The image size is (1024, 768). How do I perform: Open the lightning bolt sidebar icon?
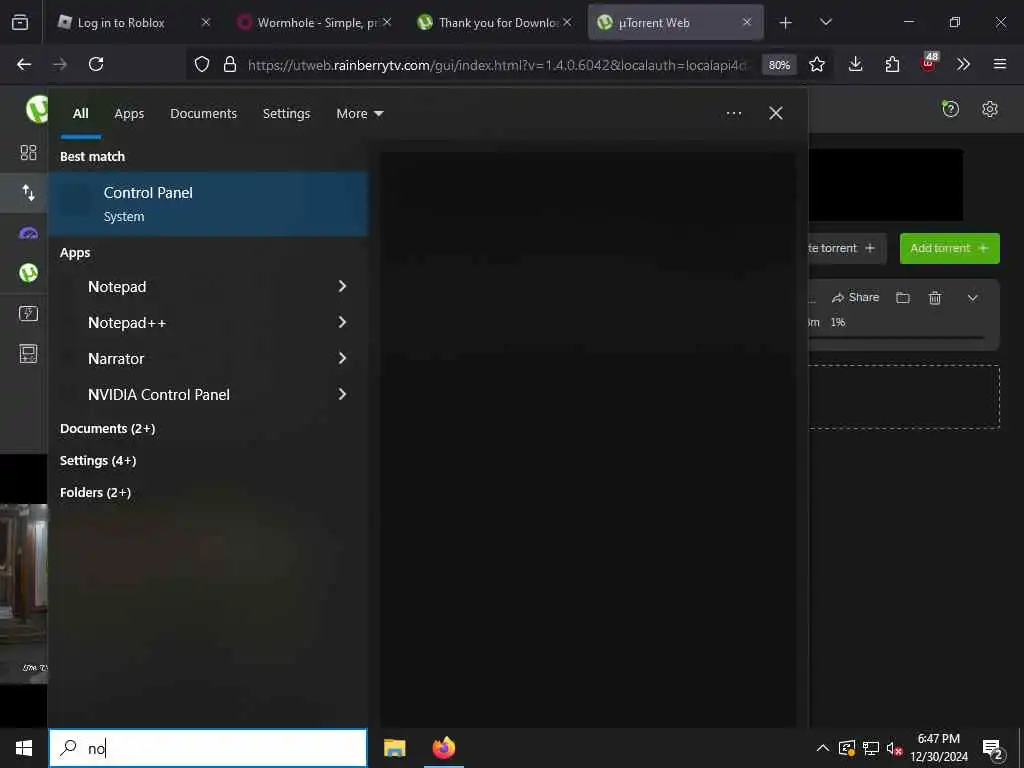[28, 313]
